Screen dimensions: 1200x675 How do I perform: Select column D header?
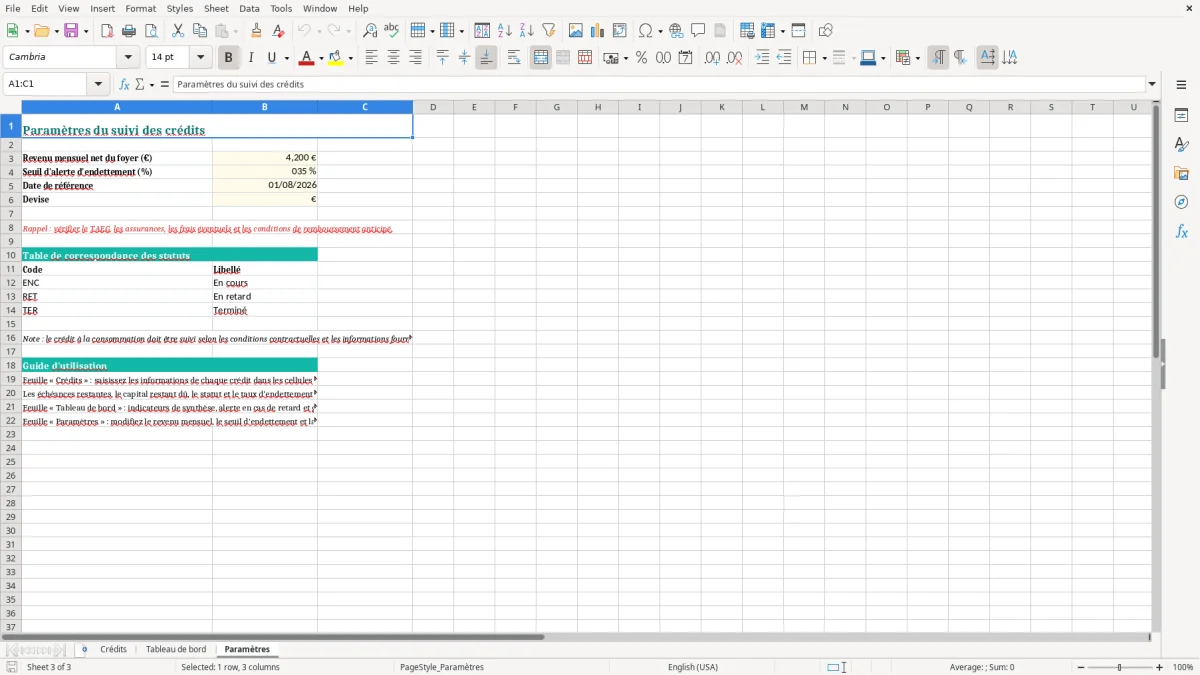pyautogui.click(x=433, y=107)
